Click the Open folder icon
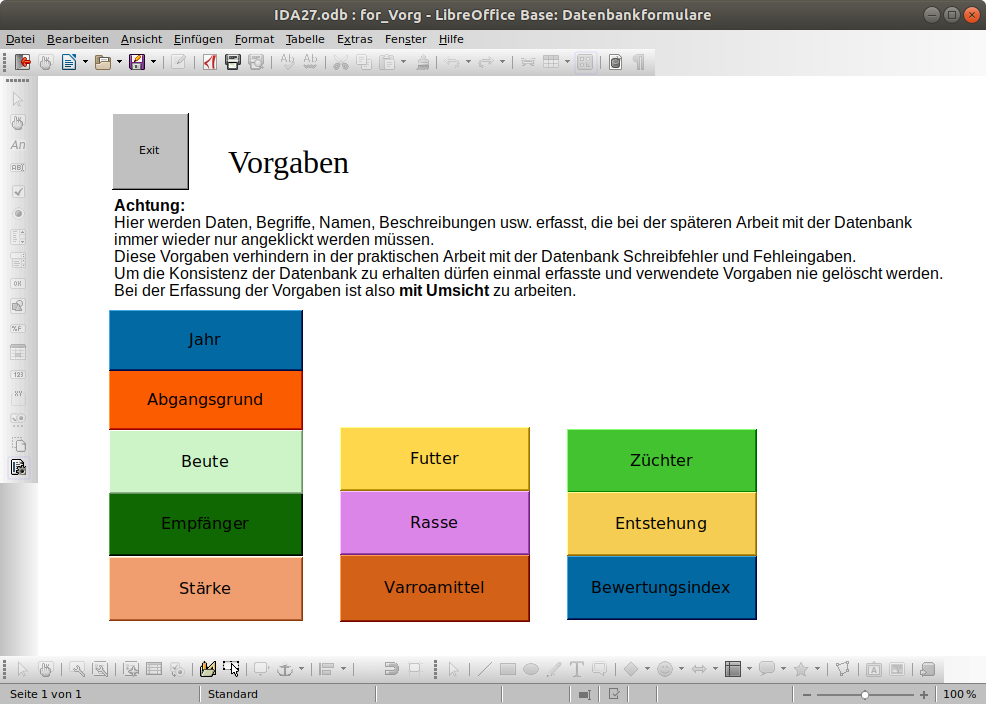This screenshot has height=704, width=986. coord(102,62)
